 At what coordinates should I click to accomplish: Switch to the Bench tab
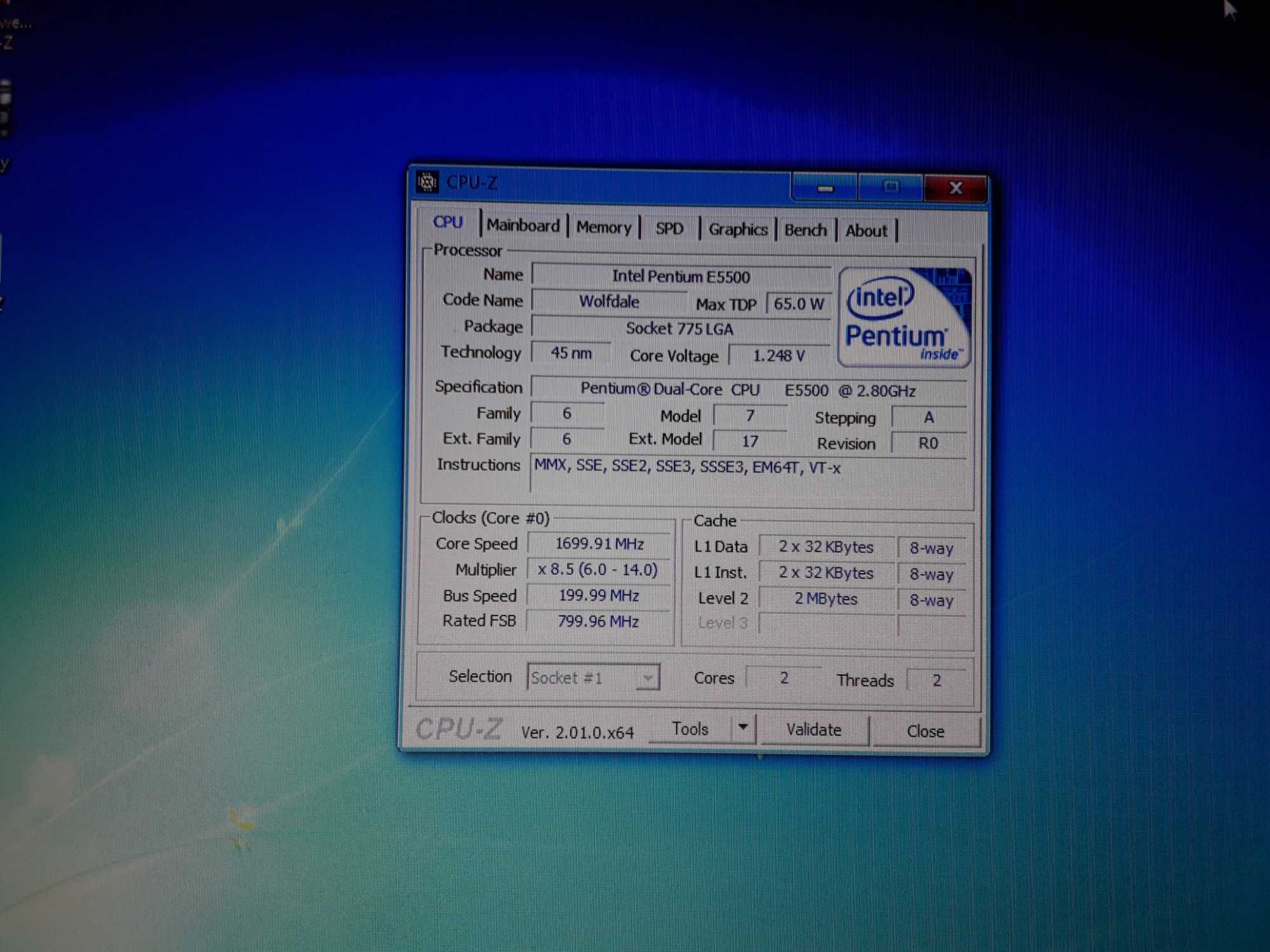click(805, 230)
